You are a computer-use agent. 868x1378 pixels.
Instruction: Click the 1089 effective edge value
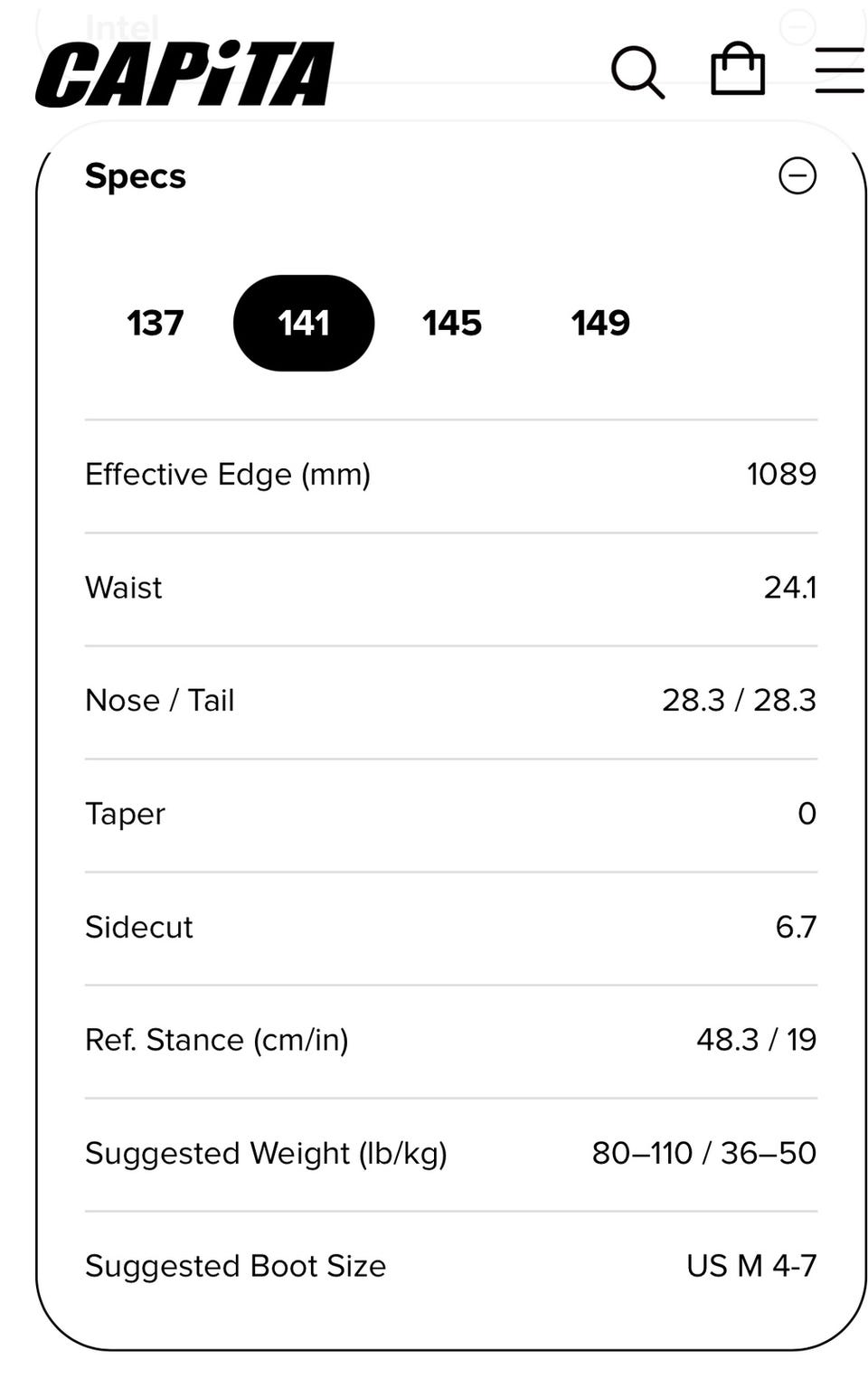781,475
